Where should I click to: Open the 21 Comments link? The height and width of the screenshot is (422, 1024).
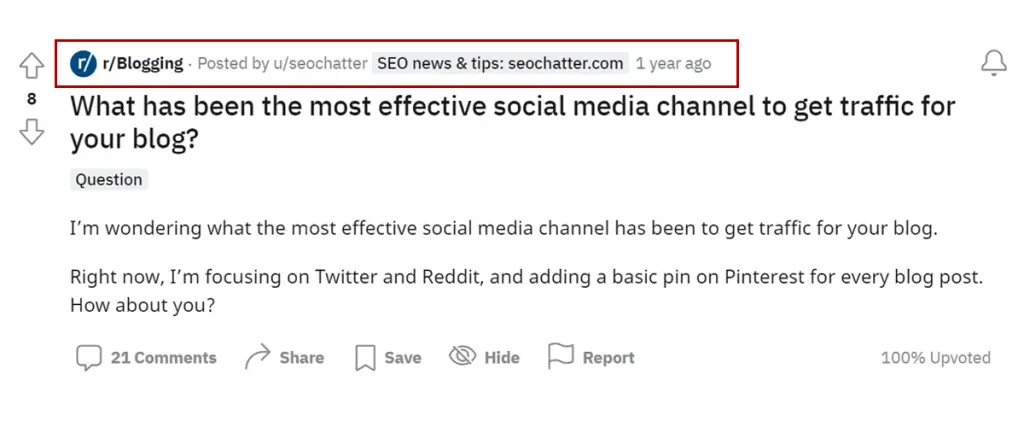pyautogui.click(x=163, y=358)
